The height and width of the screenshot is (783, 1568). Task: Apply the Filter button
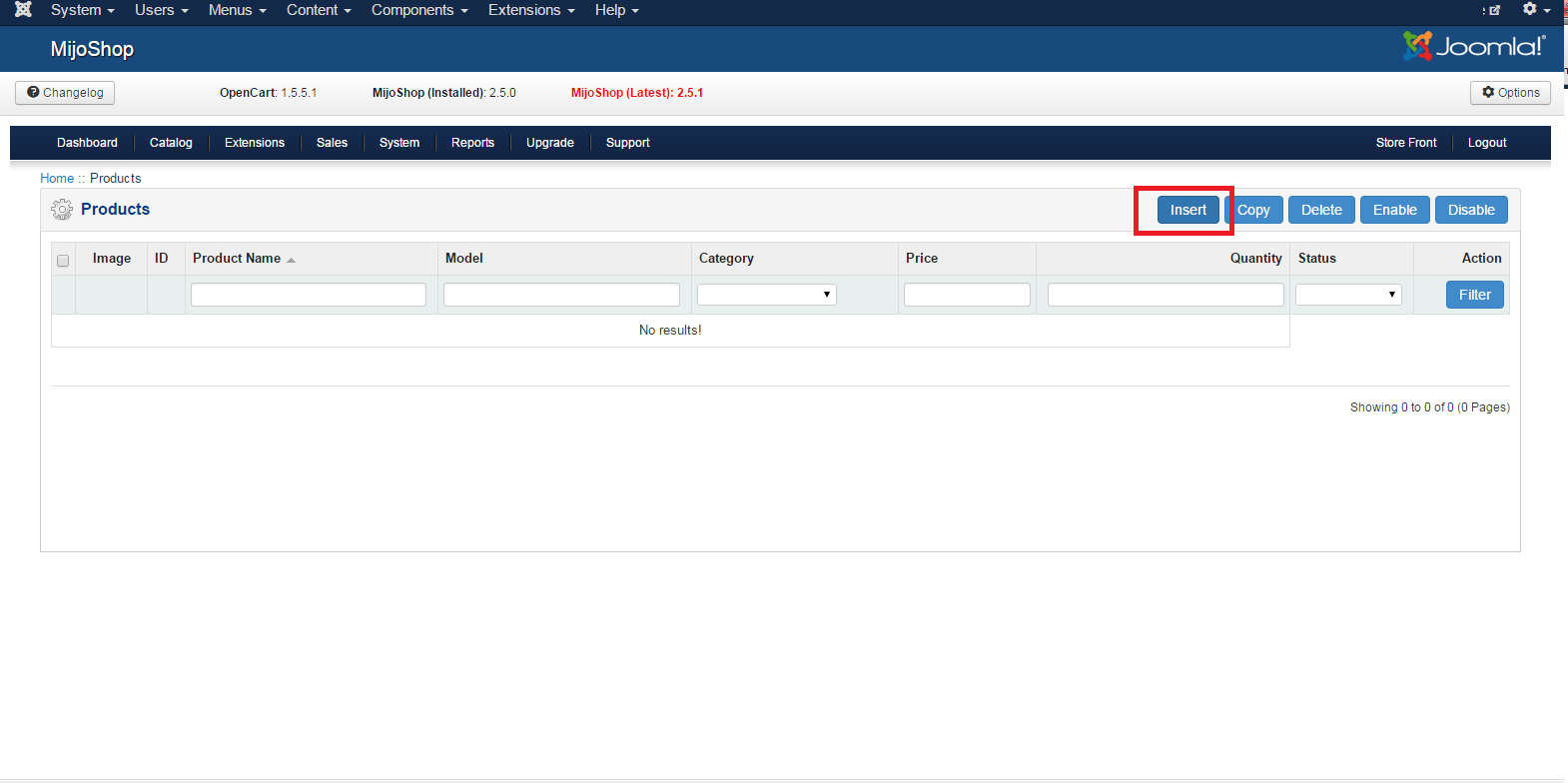coord(1475,295)
